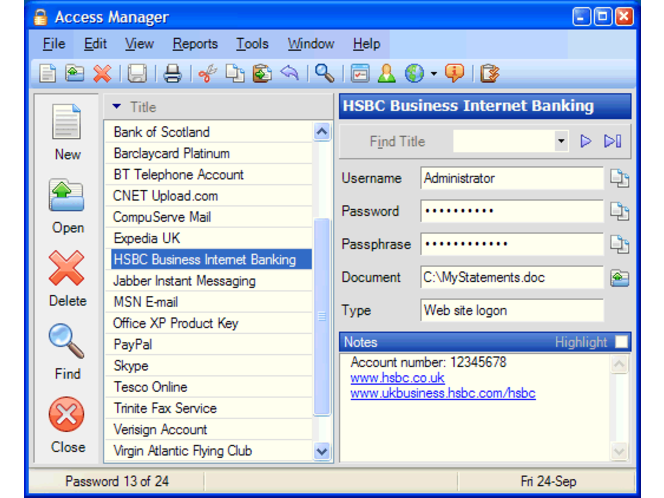The image size is (664, 498).
Task: Open the linked Document file icon
Action: 620,278
